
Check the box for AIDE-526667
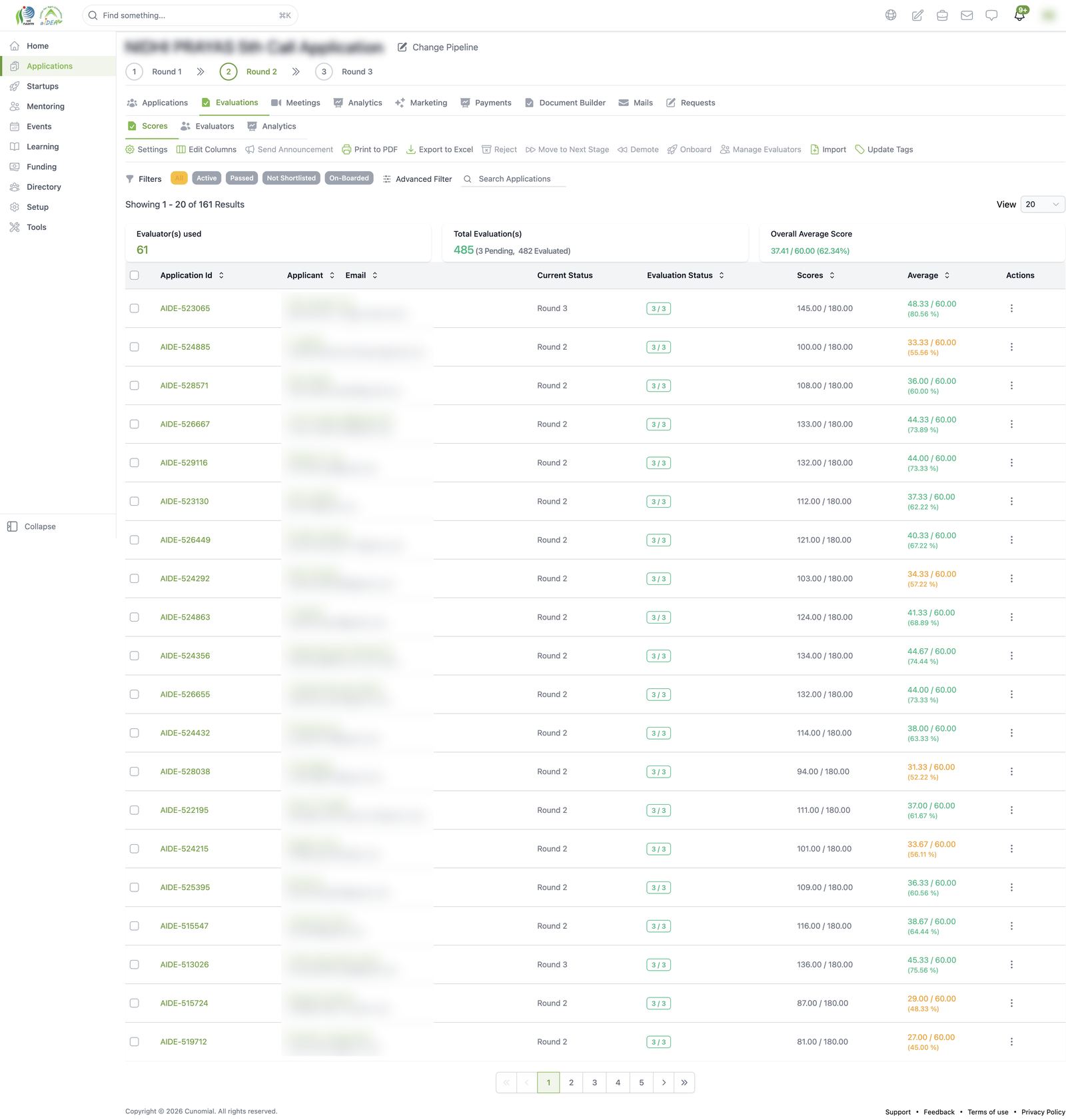tap(135, 424)
